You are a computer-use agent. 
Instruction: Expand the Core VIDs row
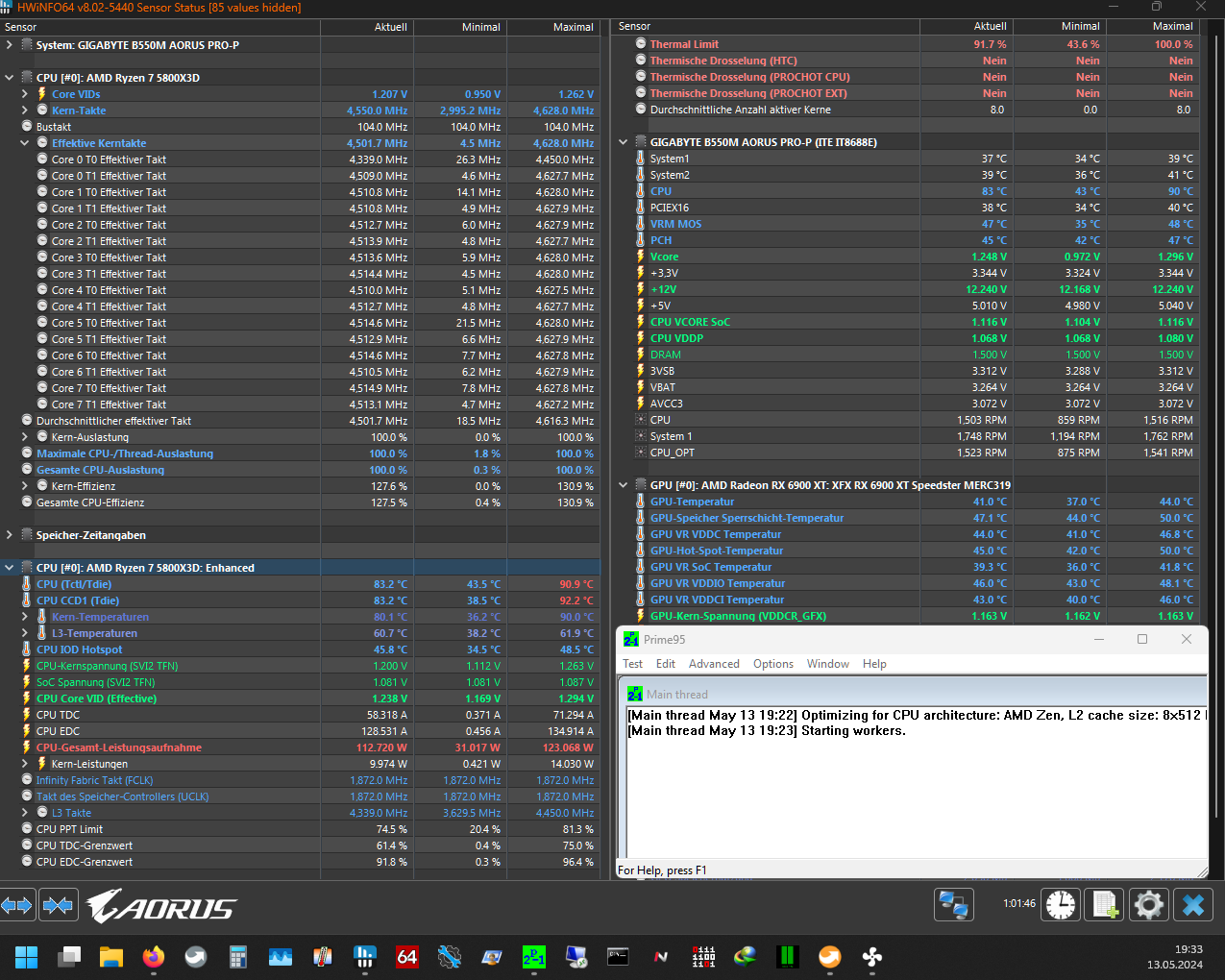pyautogui.click(x=25, y=94)
